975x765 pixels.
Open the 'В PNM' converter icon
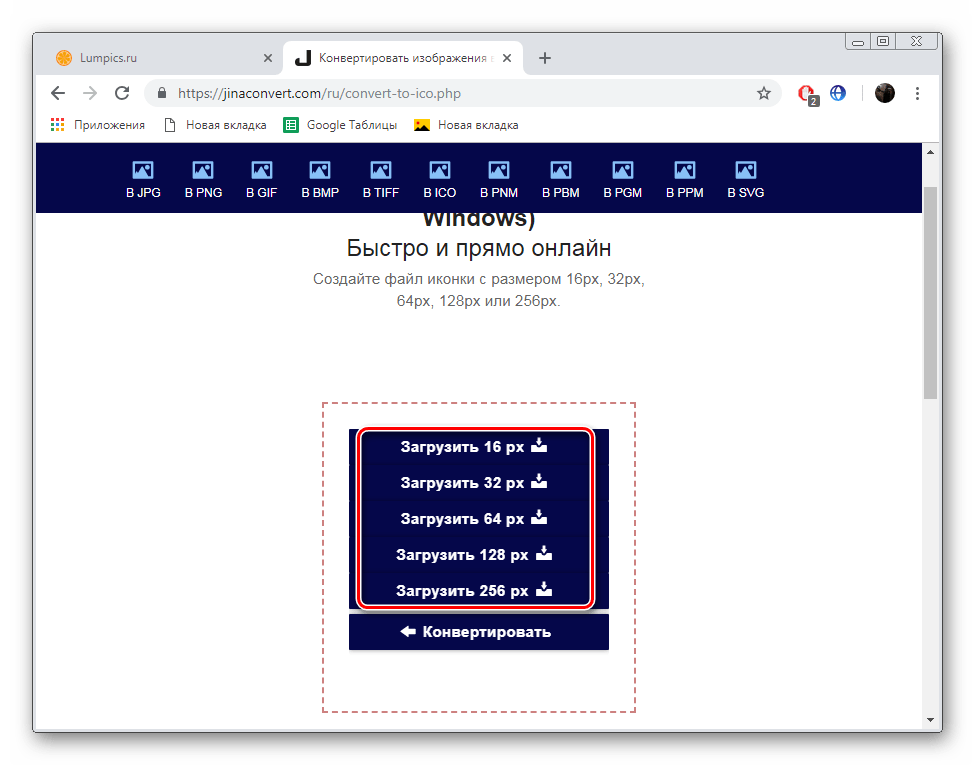(x=499, y=180)
